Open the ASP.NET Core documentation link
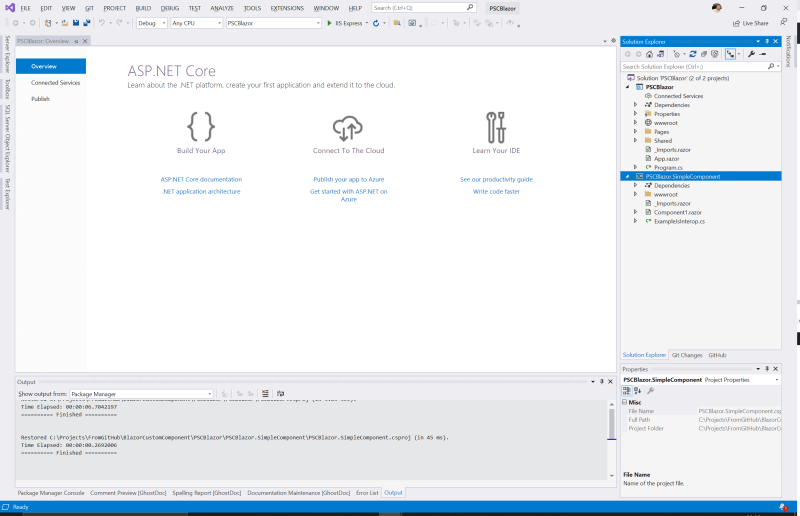The image size is (800, 516). coord(201,180)
